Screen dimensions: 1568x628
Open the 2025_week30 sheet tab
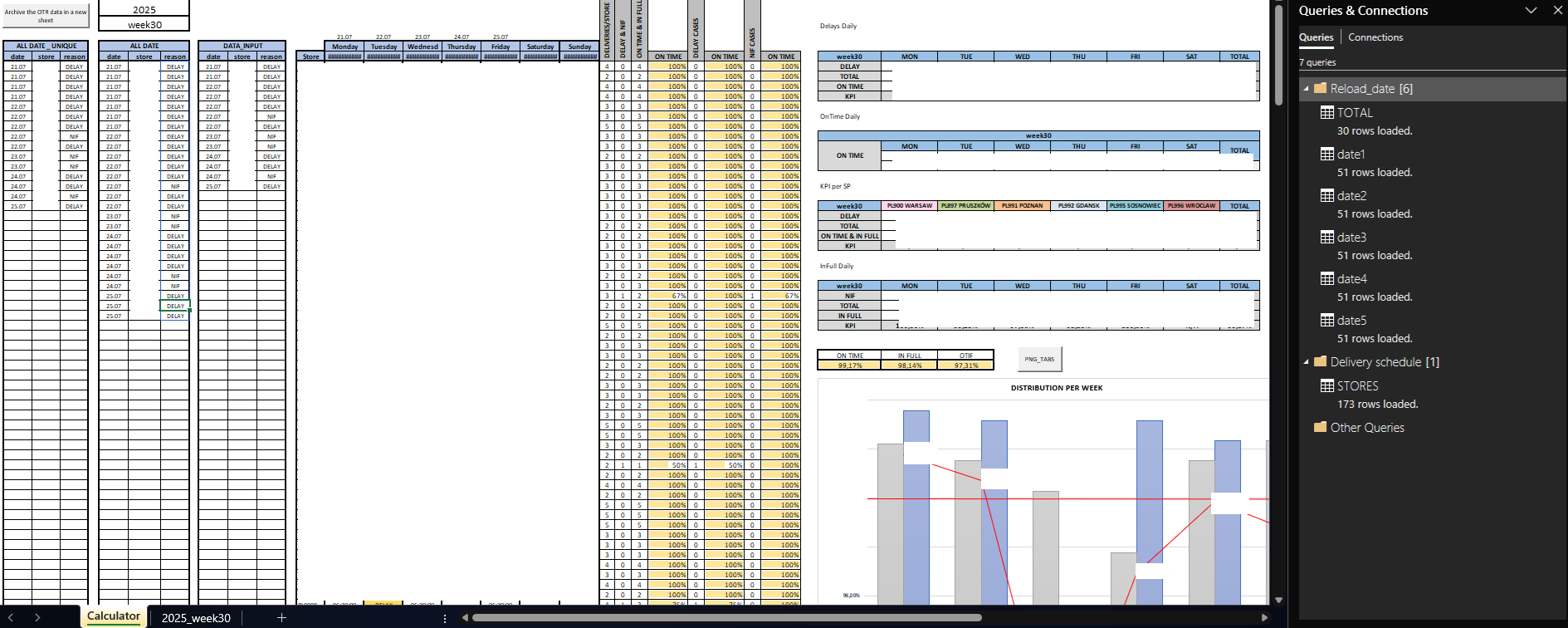196,618
